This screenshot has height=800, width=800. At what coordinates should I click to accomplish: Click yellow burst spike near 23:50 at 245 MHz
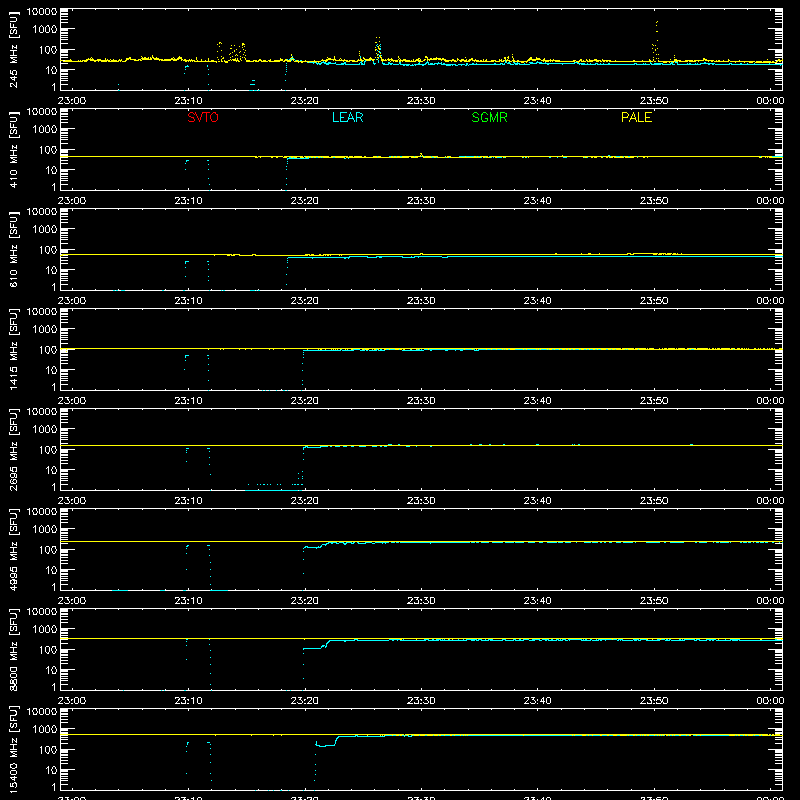point(656,42)
